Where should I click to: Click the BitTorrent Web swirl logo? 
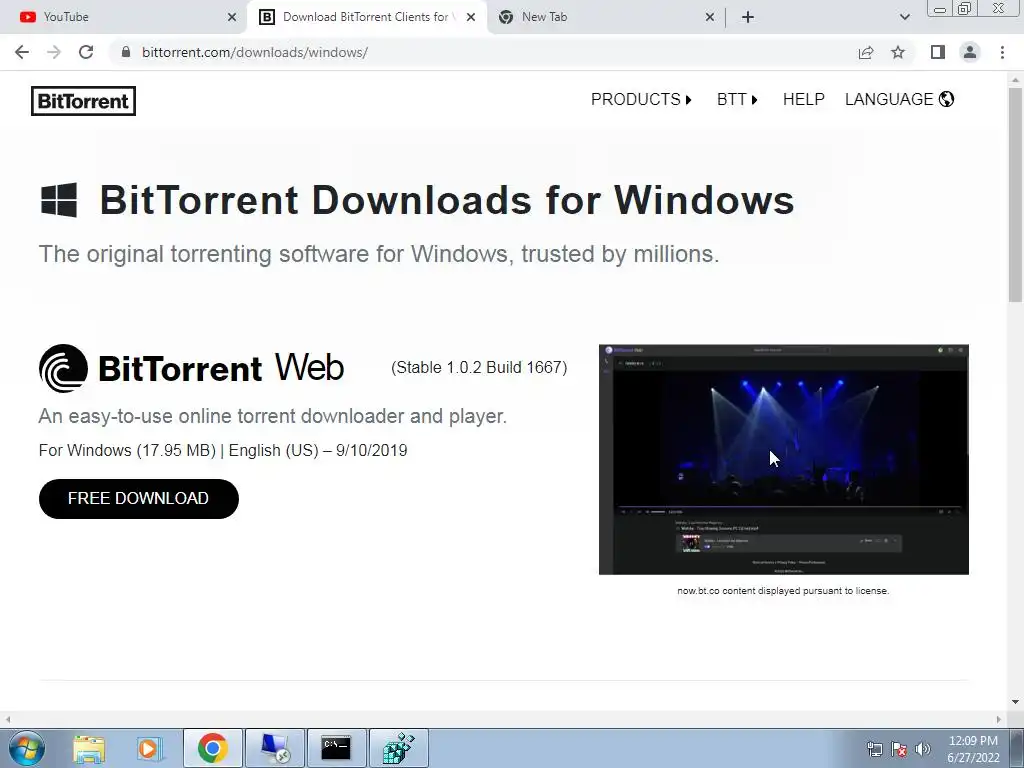63,368
